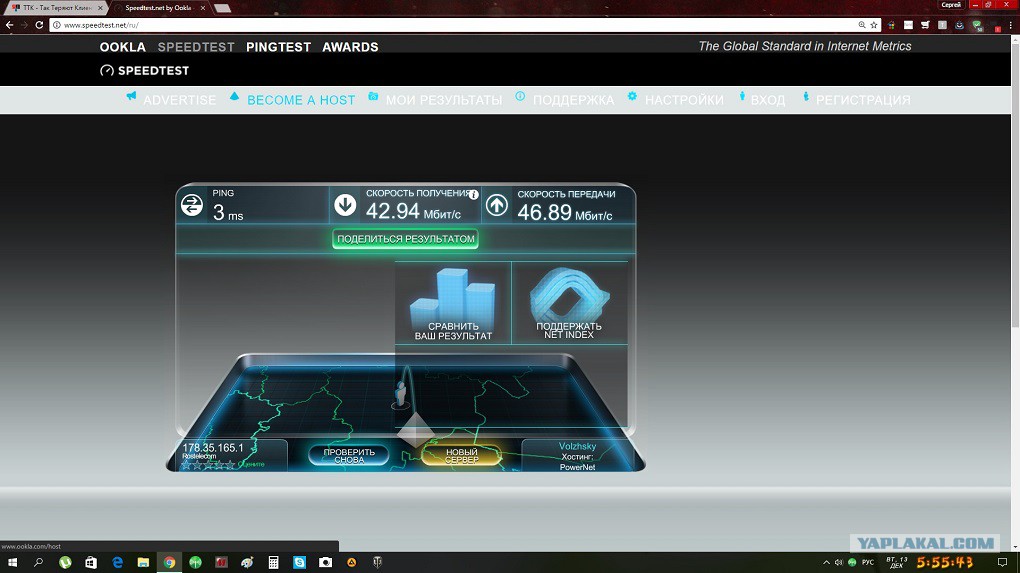The height and width of the screenshot is (573, 1020).
Task: Click the download speed arrow icon
Action: [345, 204]
